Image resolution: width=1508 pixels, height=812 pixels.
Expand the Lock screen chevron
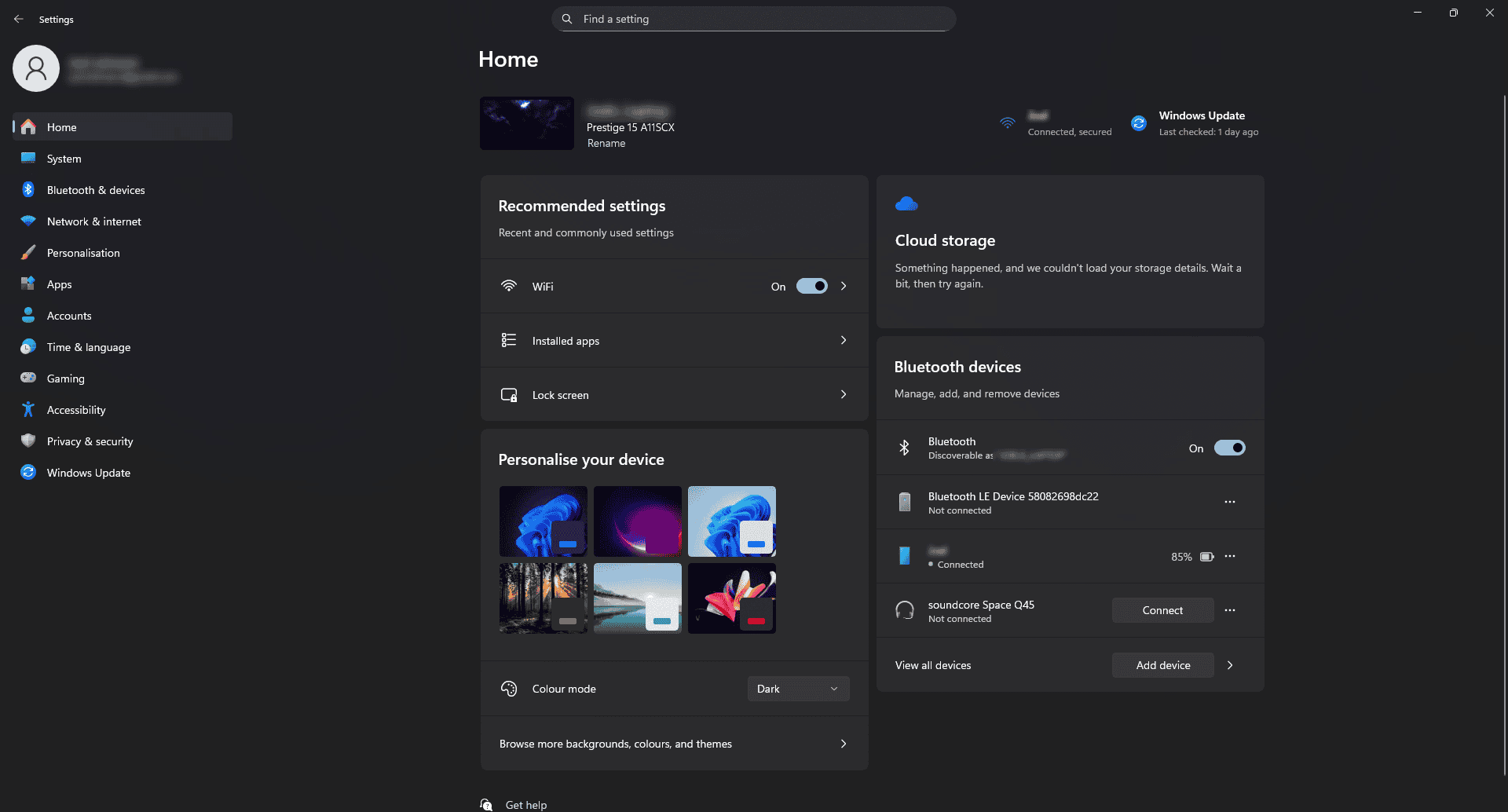click(x=844, y=394)
